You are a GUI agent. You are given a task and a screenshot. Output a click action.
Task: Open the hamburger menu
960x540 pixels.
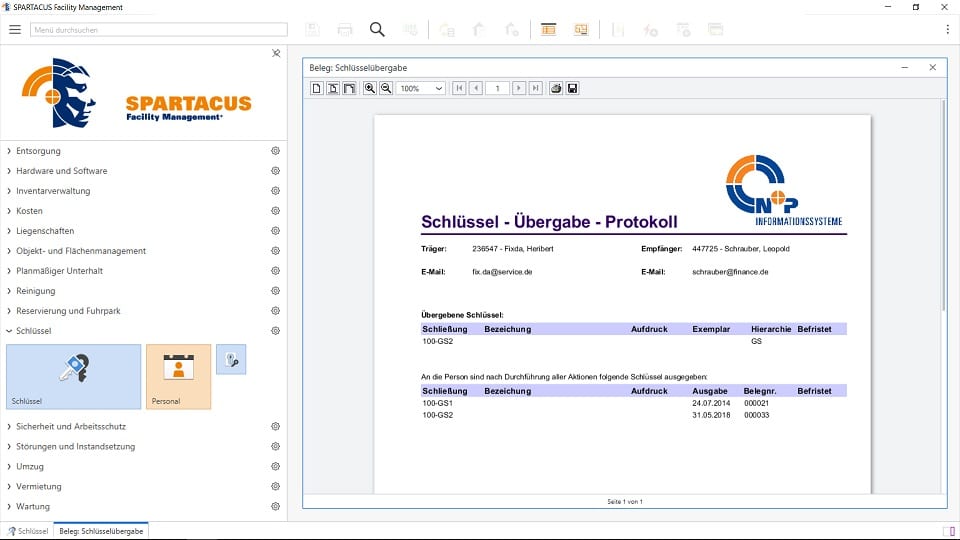(x=15, y=30)
